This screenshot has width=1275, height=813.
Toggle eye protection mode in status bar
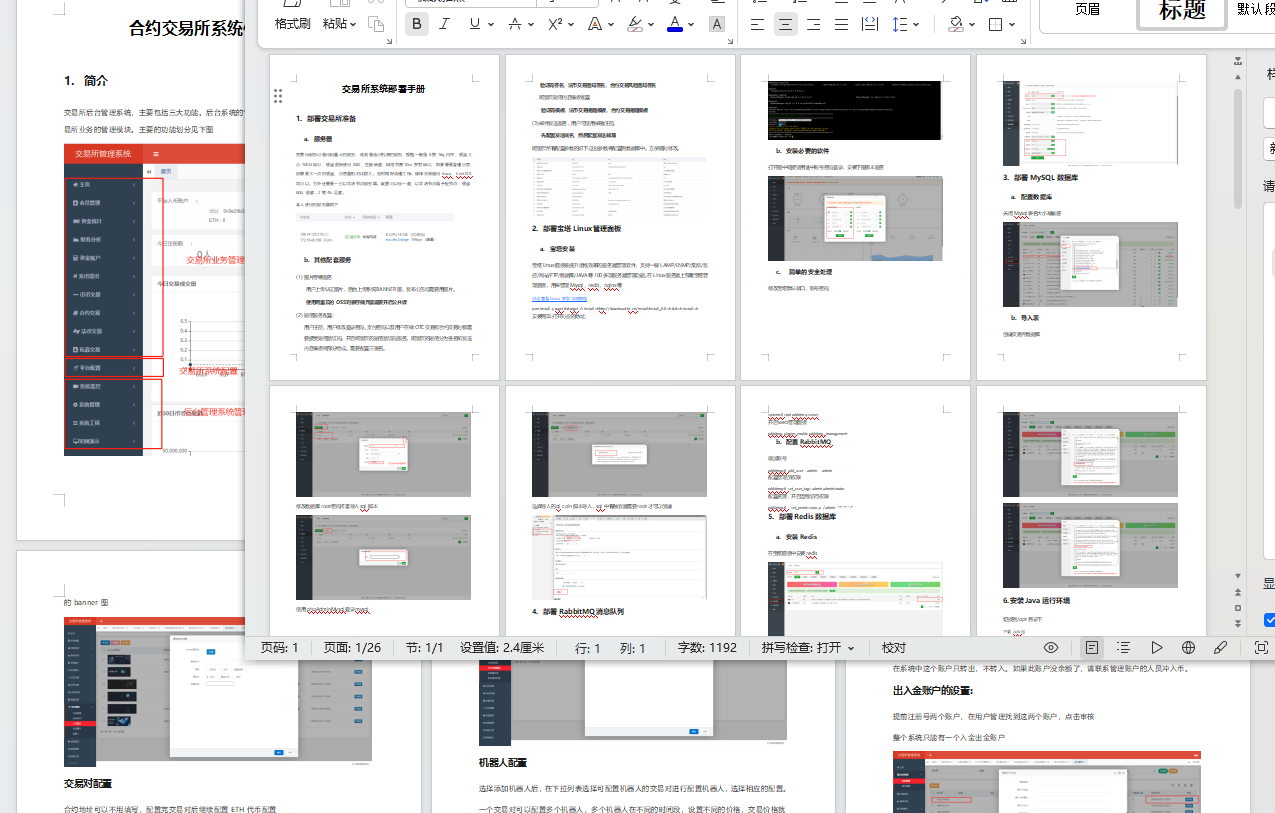coord(1051,648)
